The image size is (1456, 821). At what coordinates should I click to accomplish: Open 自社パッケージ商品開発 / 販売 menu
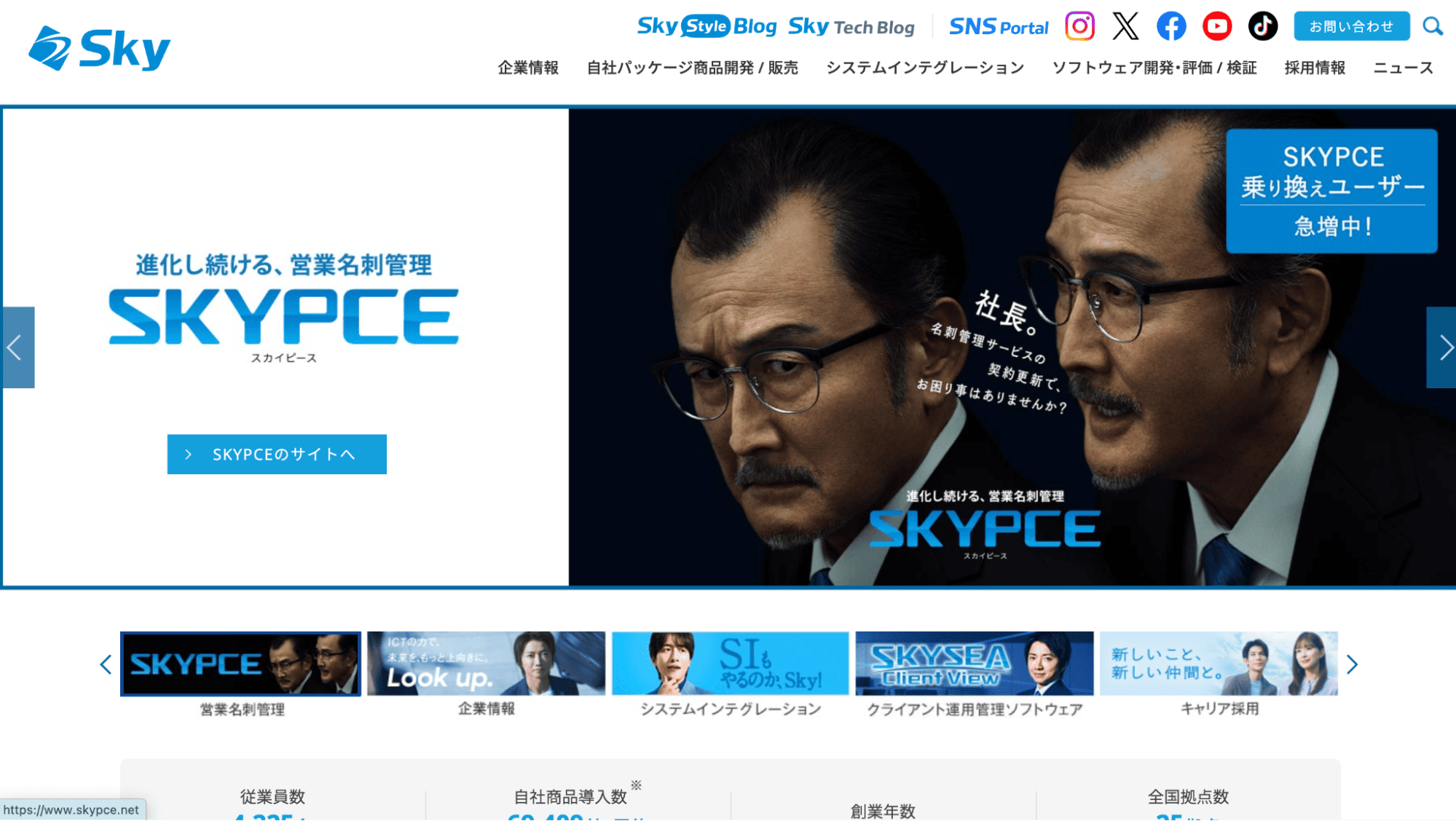point(692,68)
